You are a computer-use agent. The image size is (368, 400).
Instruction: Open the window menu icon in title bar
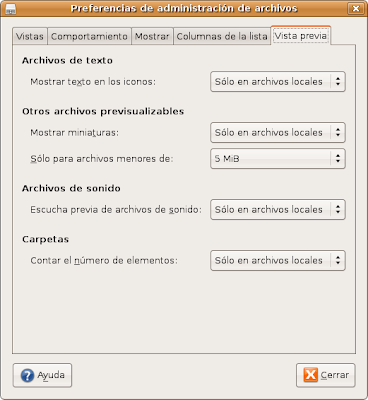click(11, 8)
